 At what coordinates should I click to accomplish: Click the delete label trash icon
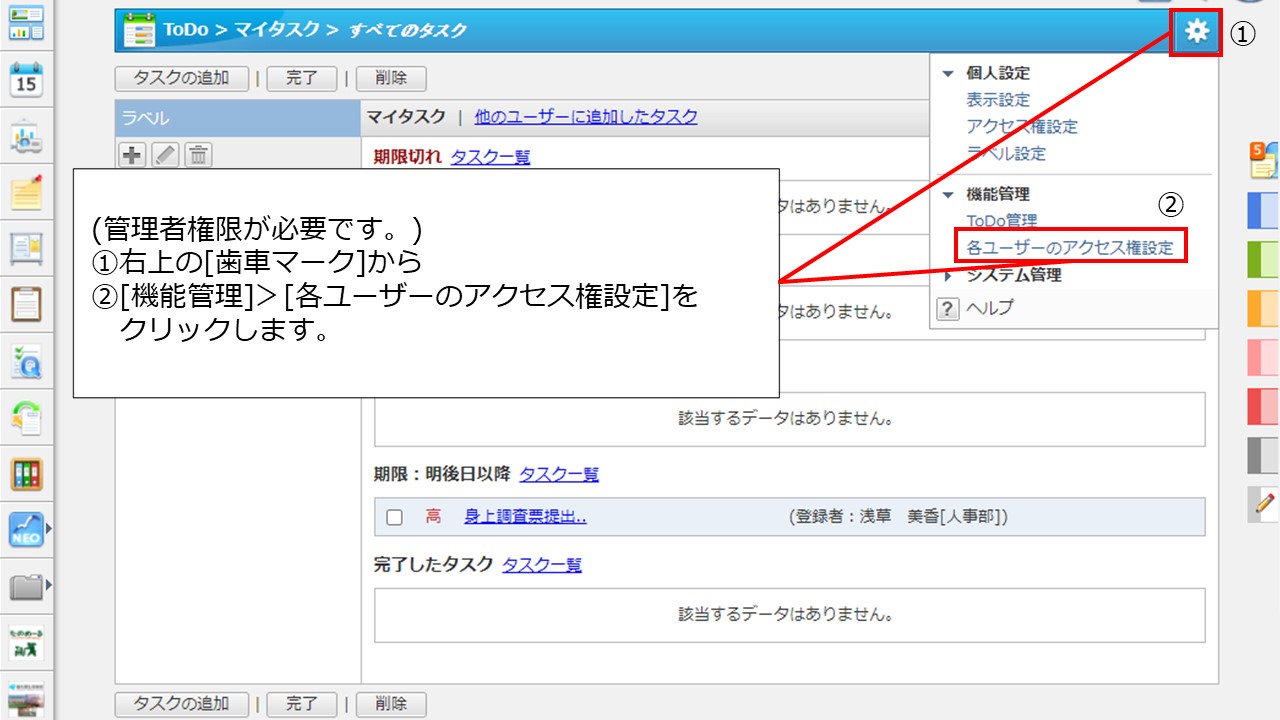[198, 154]
